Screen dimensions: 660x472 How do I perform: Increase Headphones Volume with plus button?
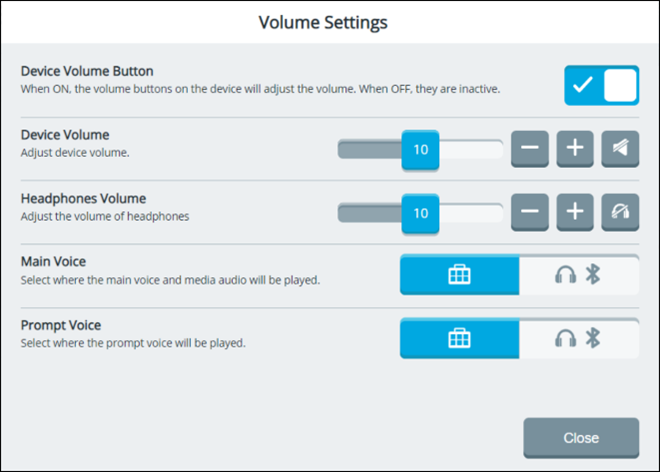575,212
